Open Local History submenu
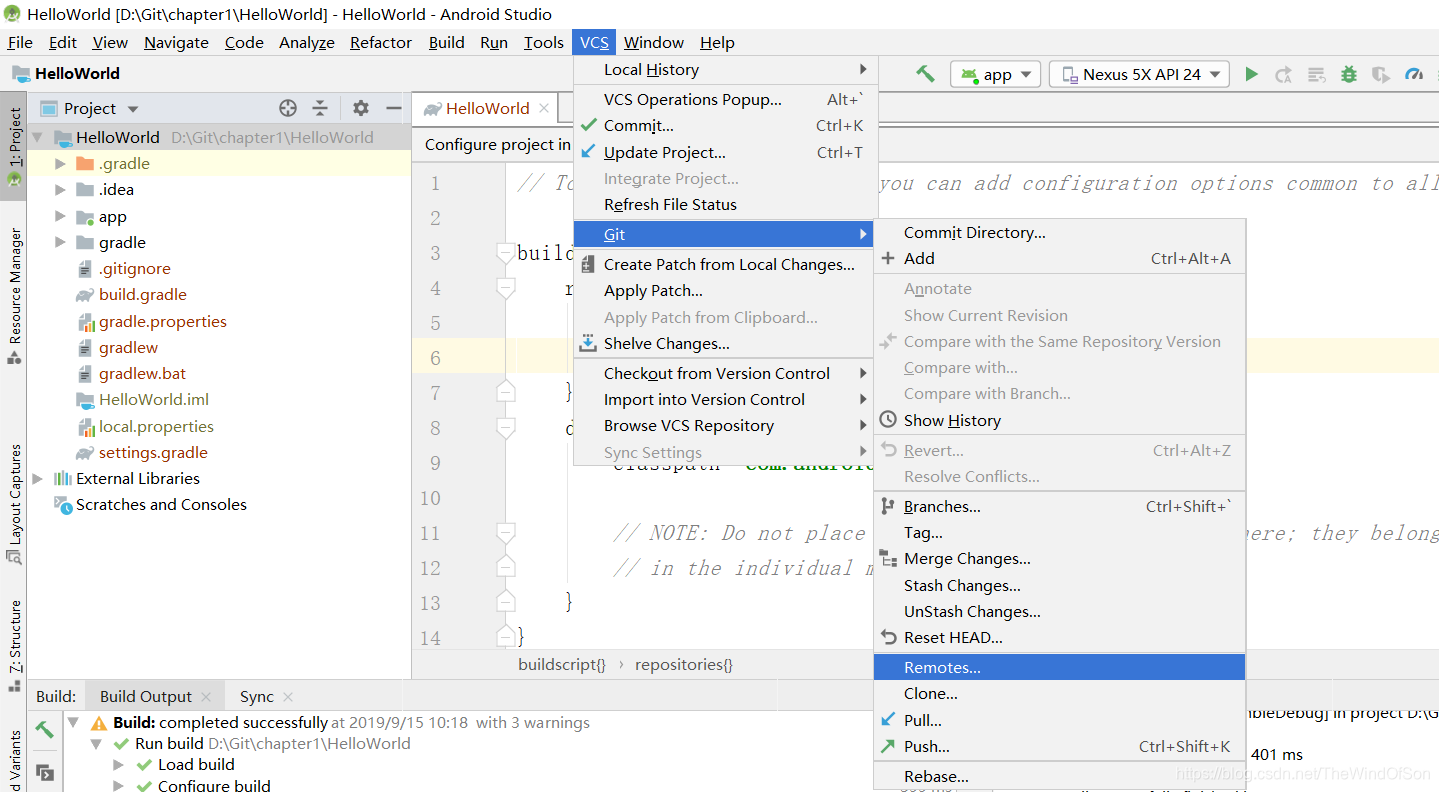This screenshot has height=792, width=1439. (725, 70)
